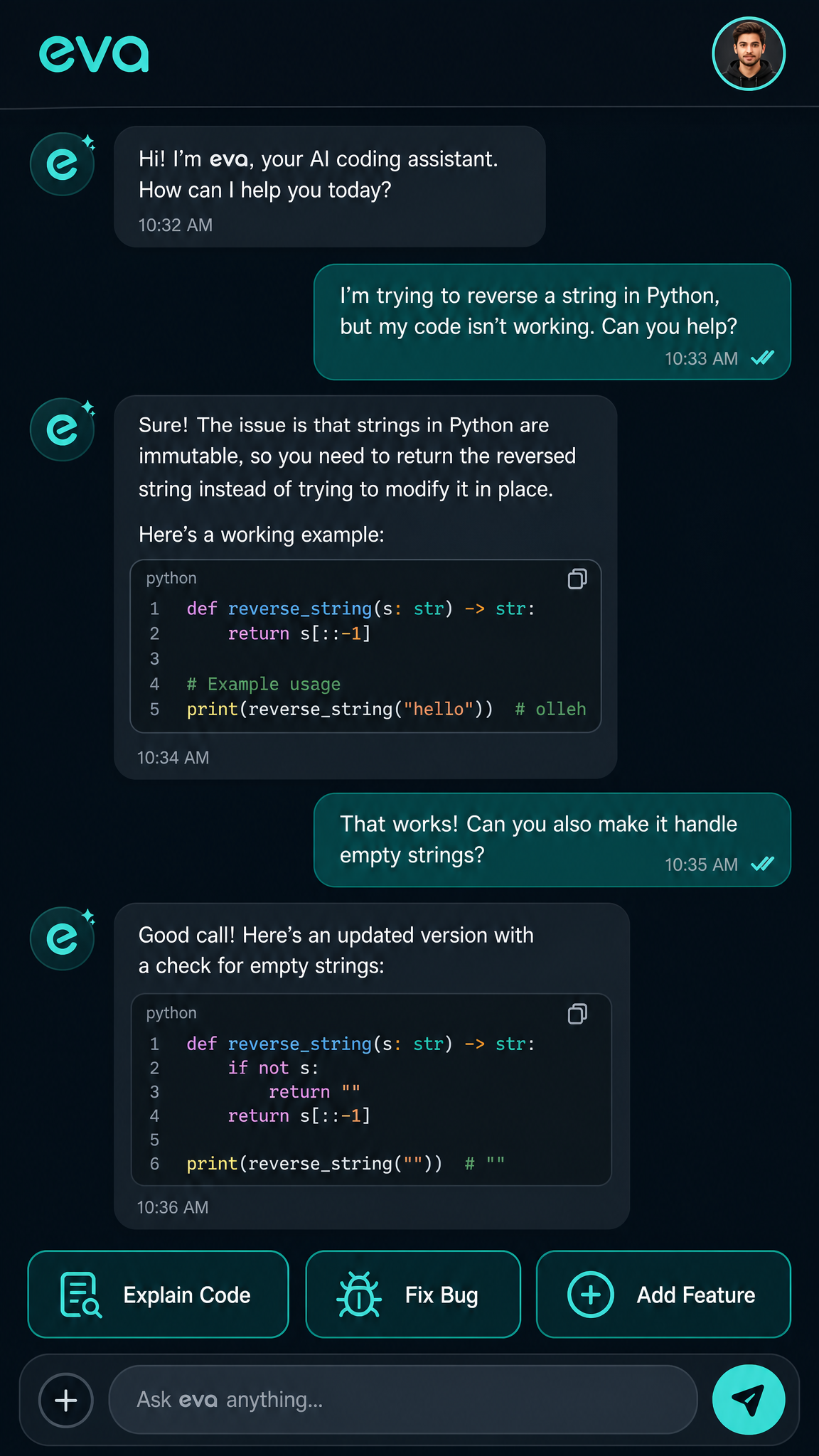The width and height of the screenshot is (819, 1456).
Task: Click the "# olleh" comment
Action: tap(551, 710)
